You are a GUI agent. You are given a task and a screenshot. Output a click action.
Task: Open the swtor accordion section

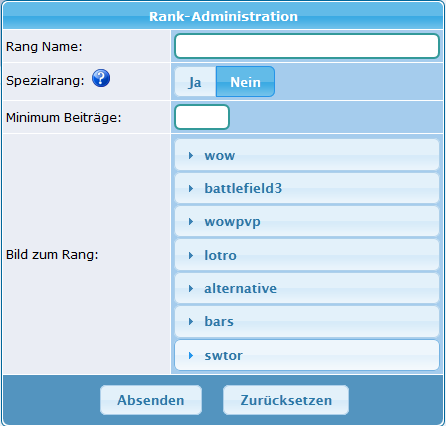pyautogui.click(x=307, y=355)
